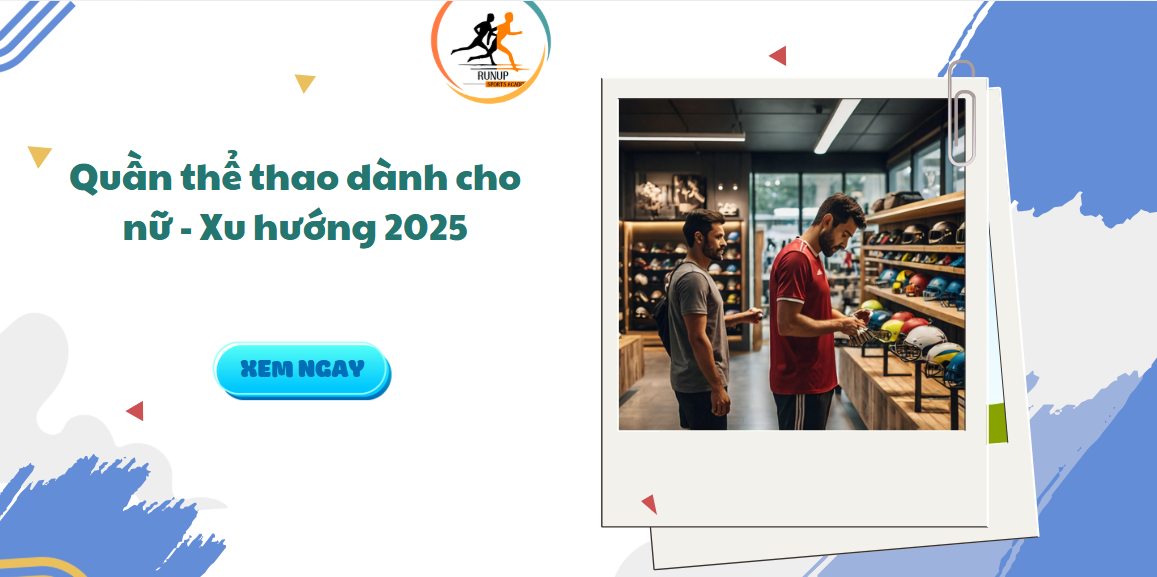Screen dimensions: 1157x577
Task: Open the headline about Quần thể thao
Action: click(295, 204)
